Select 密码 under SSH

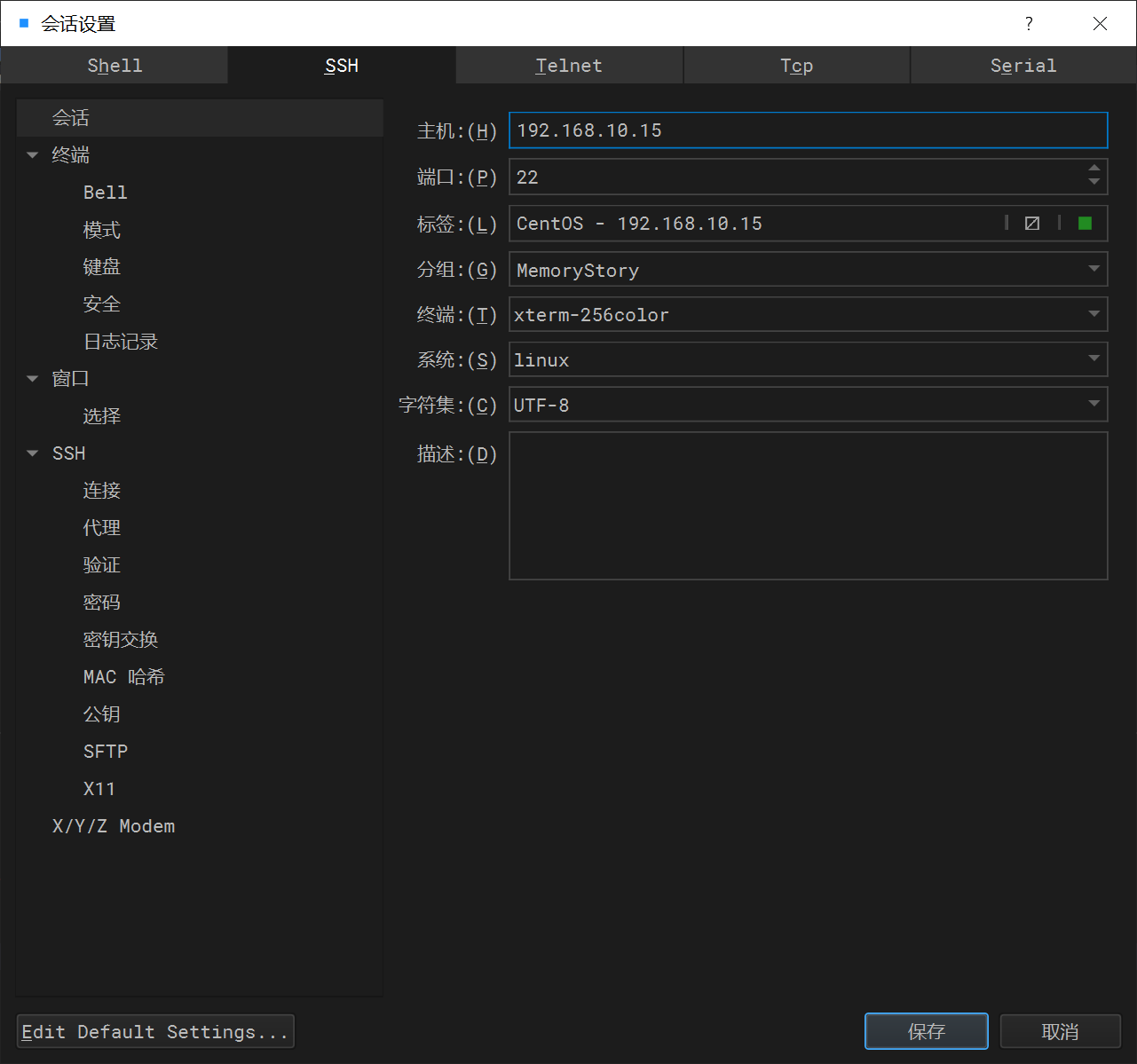point(102,603)
